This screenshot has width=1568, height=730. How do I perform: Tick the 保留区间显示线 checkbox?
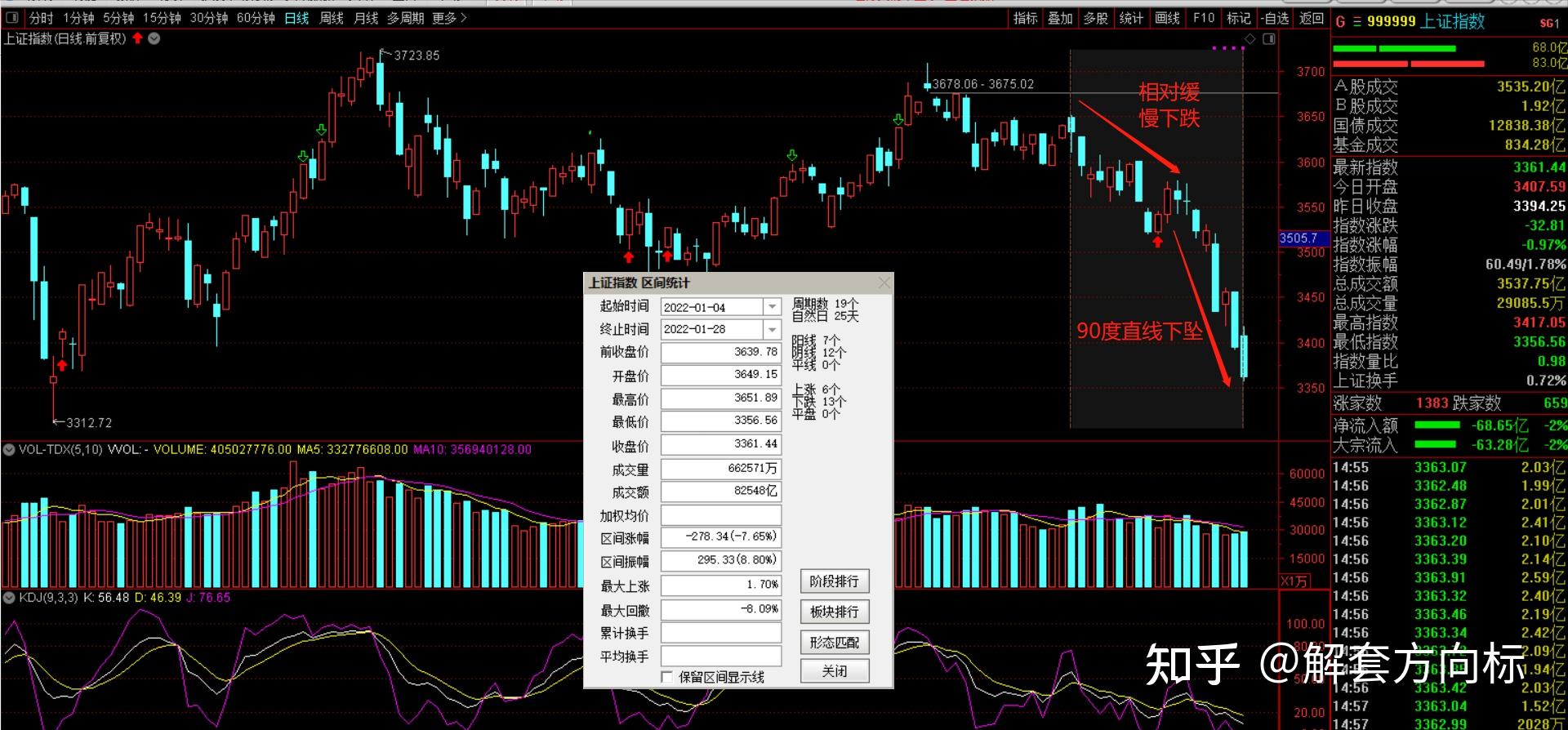click(x=667, y=677)
